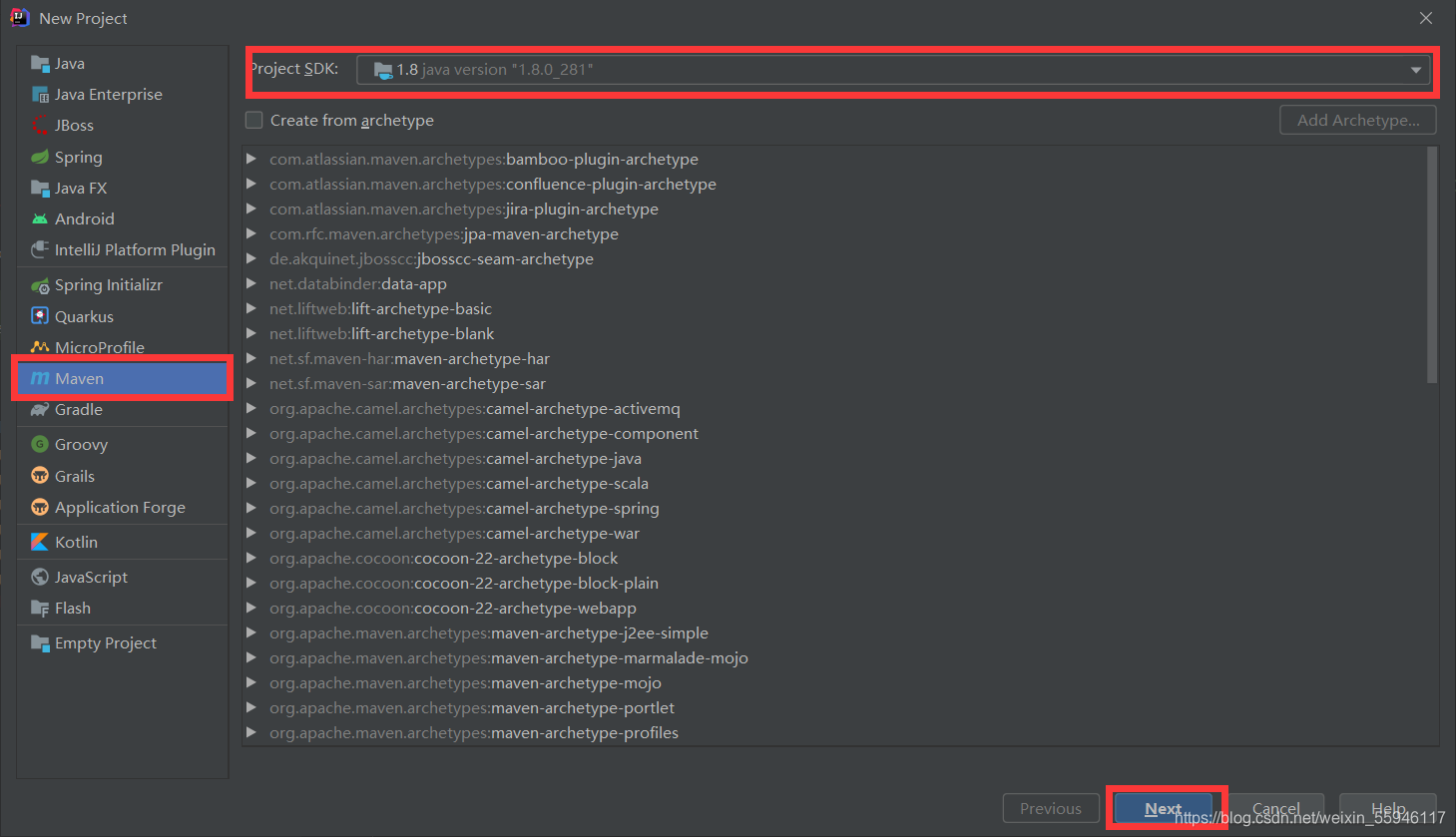Screen dimensions: 1456x837
Task: Click the IntelliJ Platform Plugin icon
Action: coord(40,250)
